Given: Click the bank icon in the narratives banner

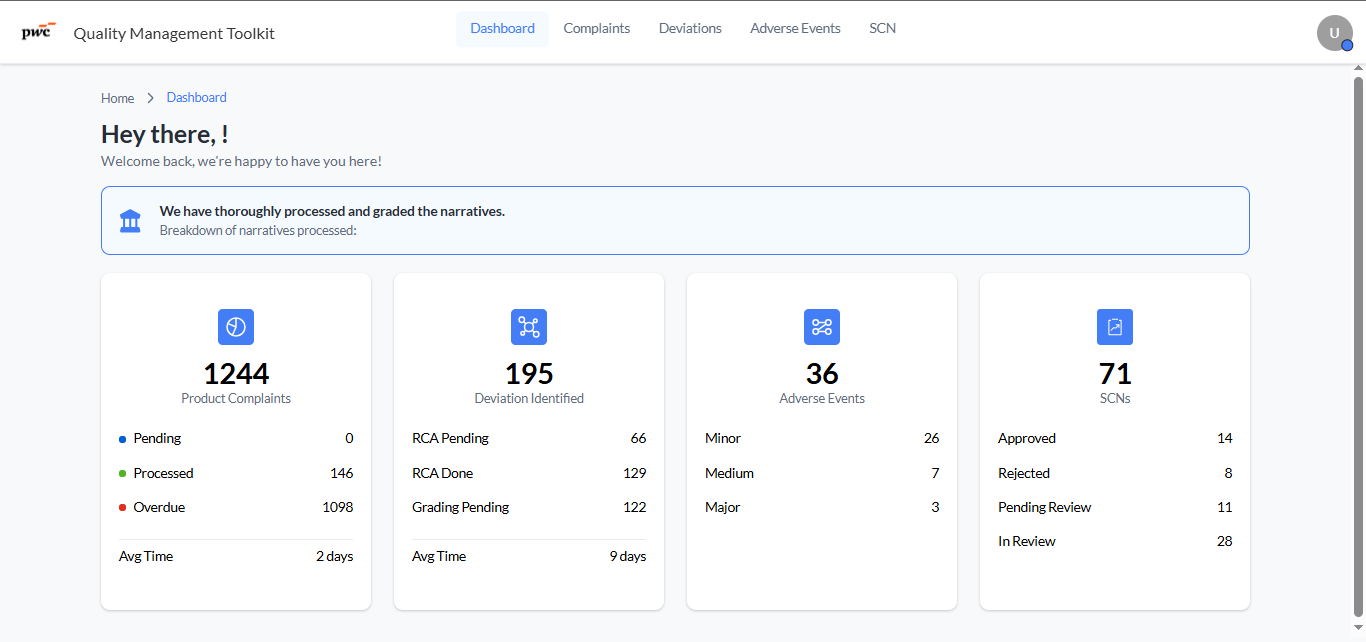Looking at the screenshot, I should point(130,220).
